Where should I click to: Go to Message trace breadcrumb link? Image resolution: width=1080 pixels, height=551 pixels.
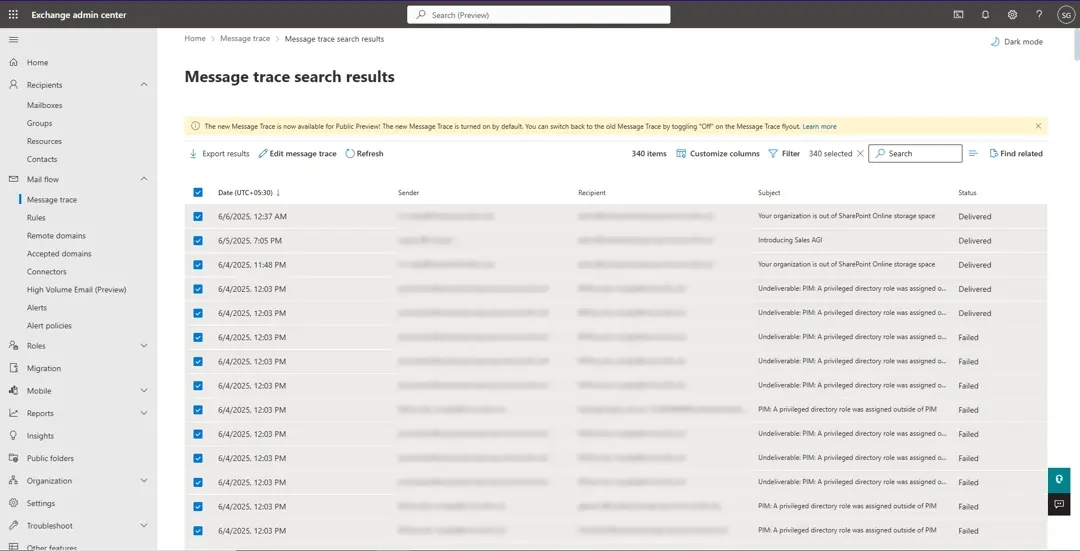coord(245,39)
